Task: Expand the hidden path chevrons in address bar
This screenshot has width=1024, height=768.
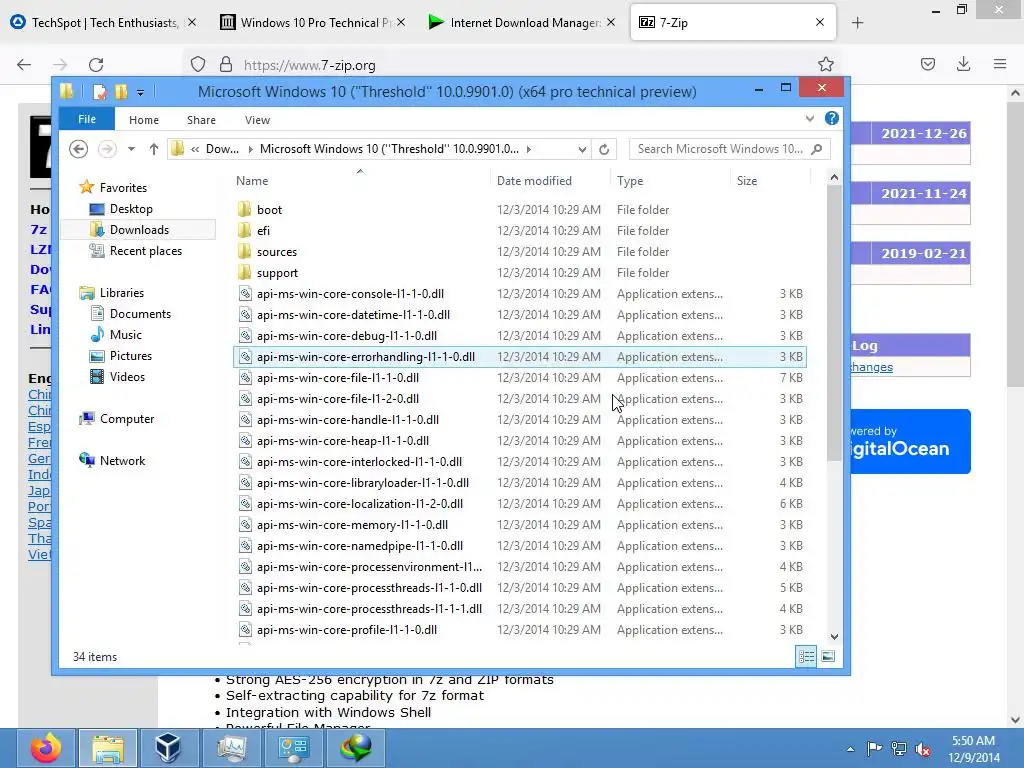Action: click(195, 149)
